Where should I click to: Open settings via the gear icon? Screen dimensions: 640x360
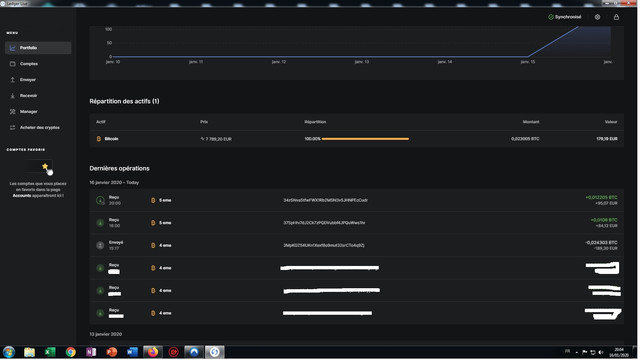click(x=597, y=17)
